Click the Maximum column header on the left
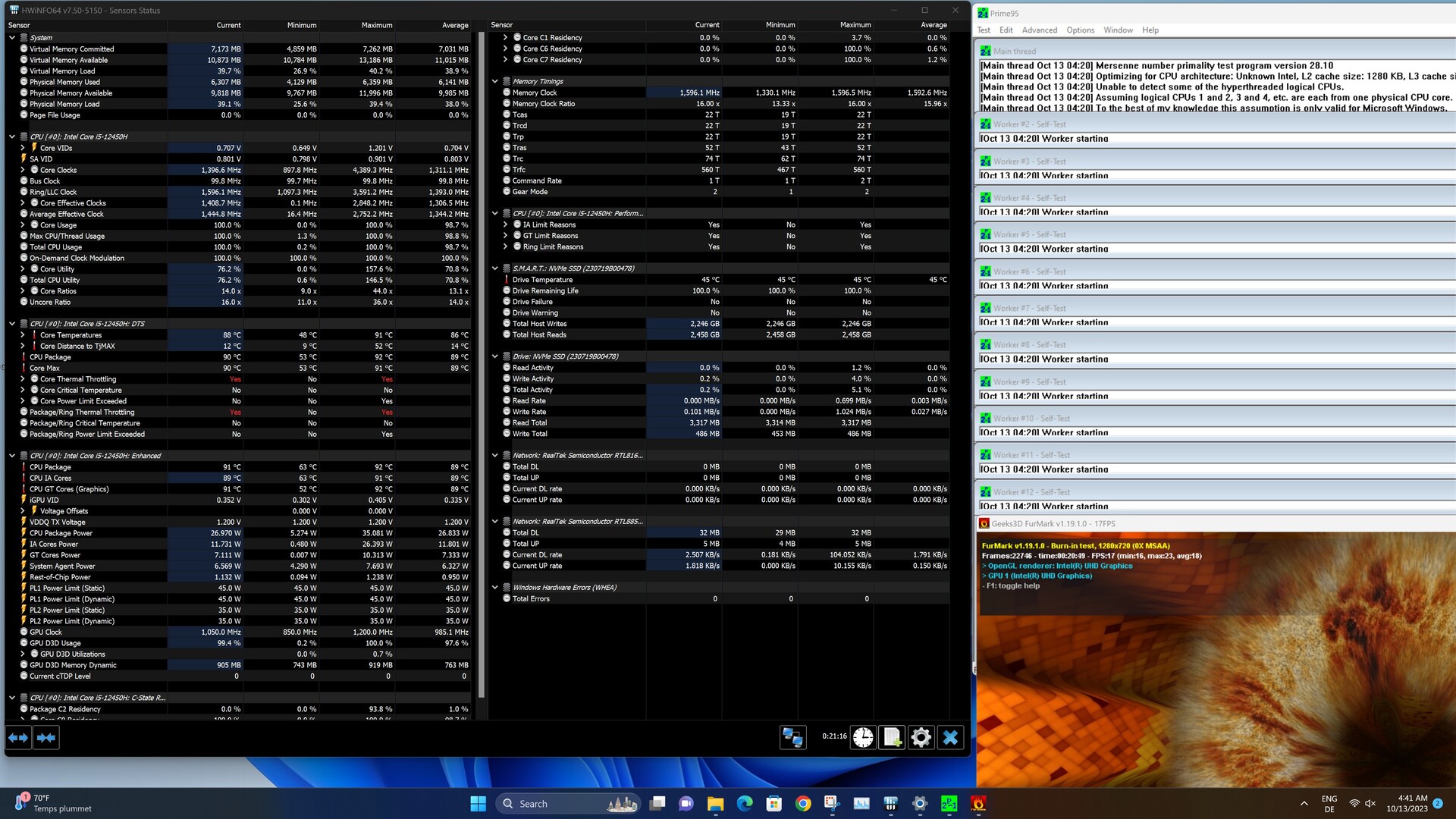 (376, 25)
